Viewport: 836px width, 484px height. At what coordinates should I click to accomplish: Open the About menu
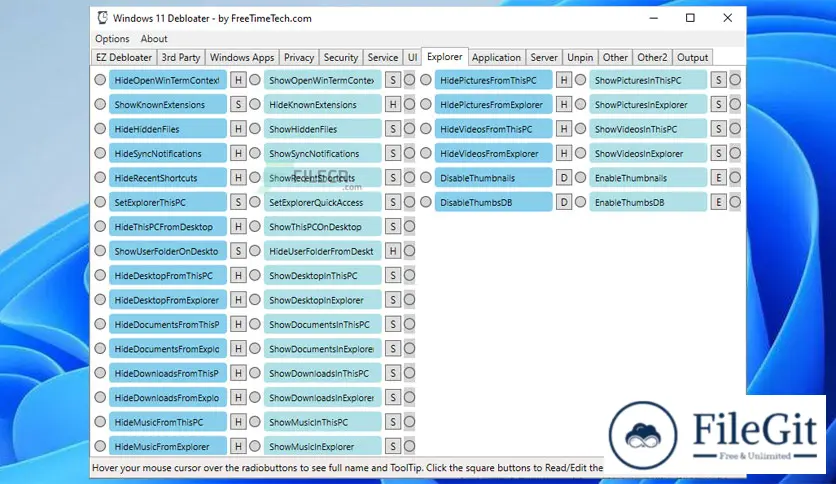pyautogui.click(x=154, y=39)
